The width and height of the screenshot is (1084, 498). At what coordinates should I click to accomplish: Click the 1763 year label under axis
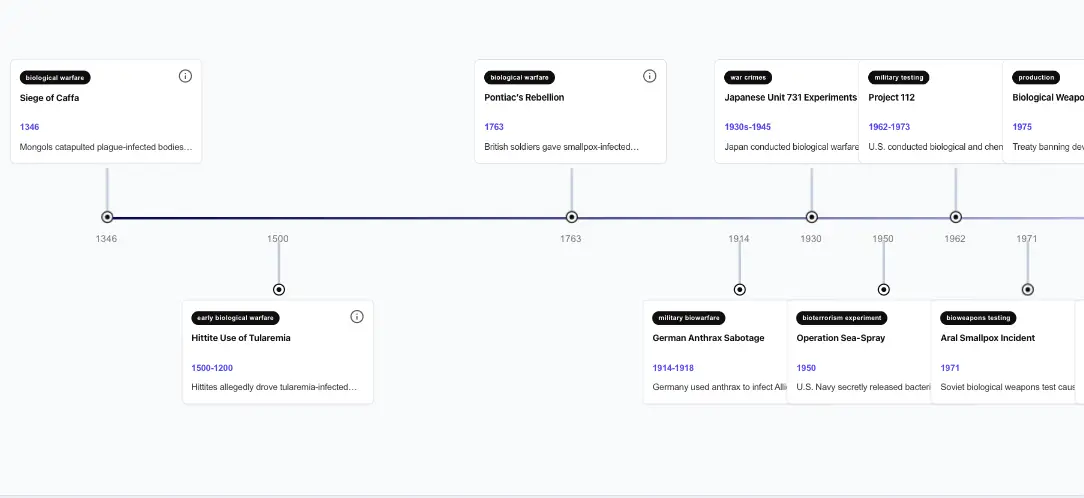570,239
